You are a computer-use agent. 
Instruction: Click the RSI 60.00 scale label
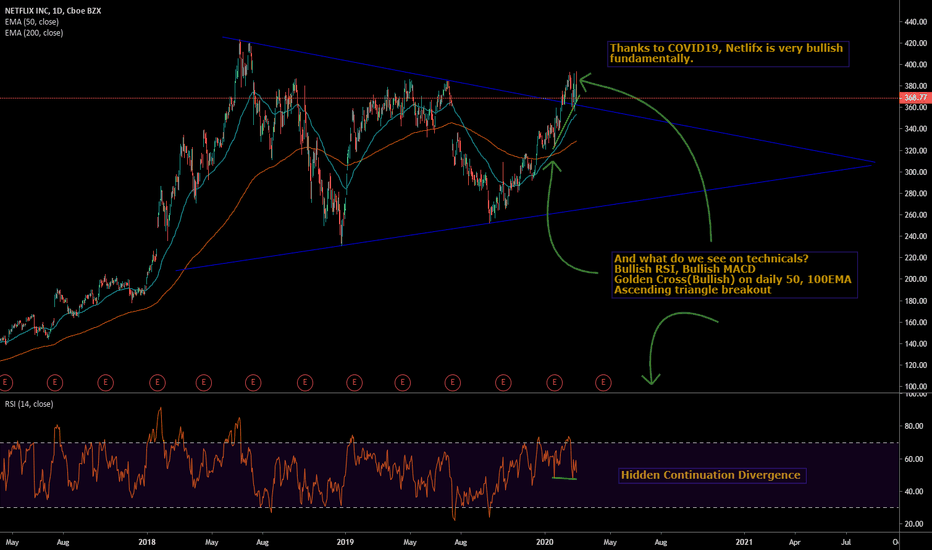coord(914,459)
